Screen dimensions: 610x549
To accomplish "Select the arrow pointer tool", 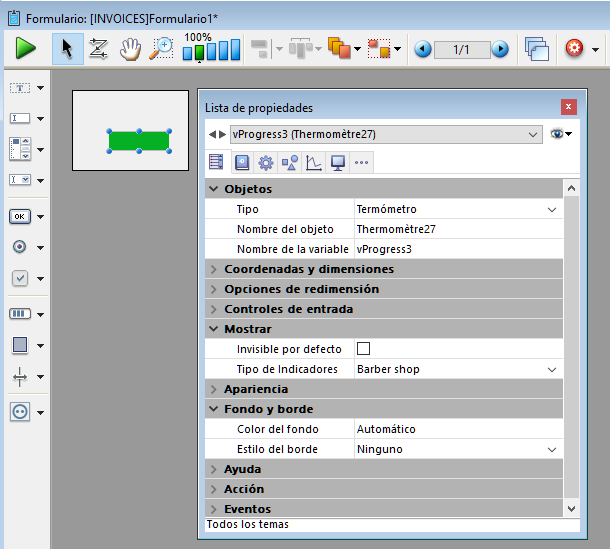I will (x=67, y=48).
